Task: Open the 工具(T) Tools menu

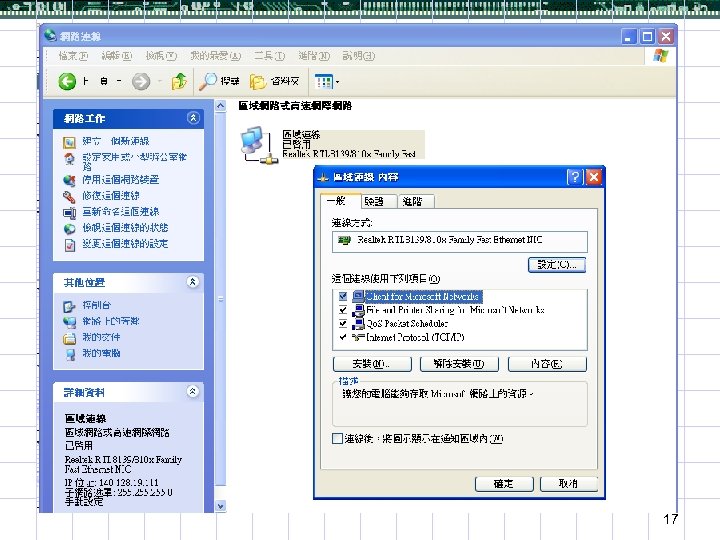Action: click(270, 56)
